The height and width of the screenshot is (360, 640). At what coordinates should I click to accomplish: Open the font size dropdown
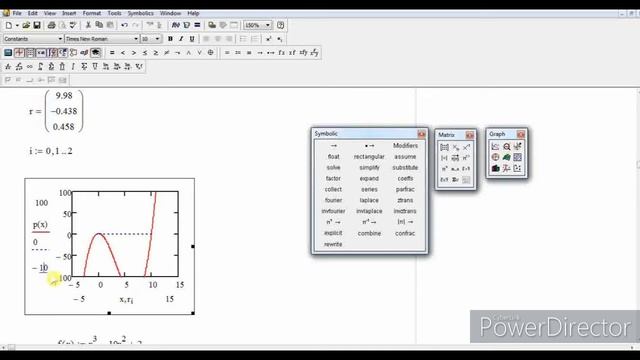(157, 39)
